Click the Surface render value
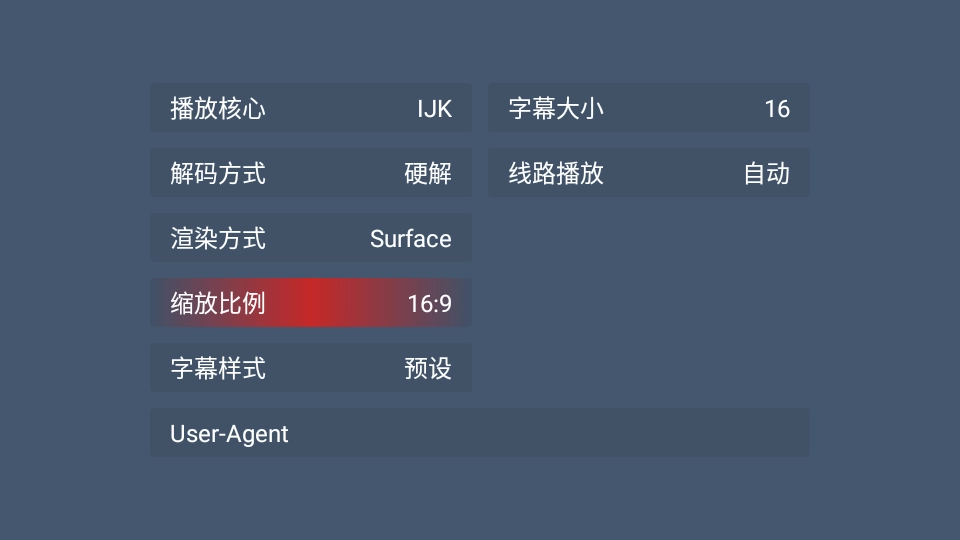The image size is (960, 540). 410,239
